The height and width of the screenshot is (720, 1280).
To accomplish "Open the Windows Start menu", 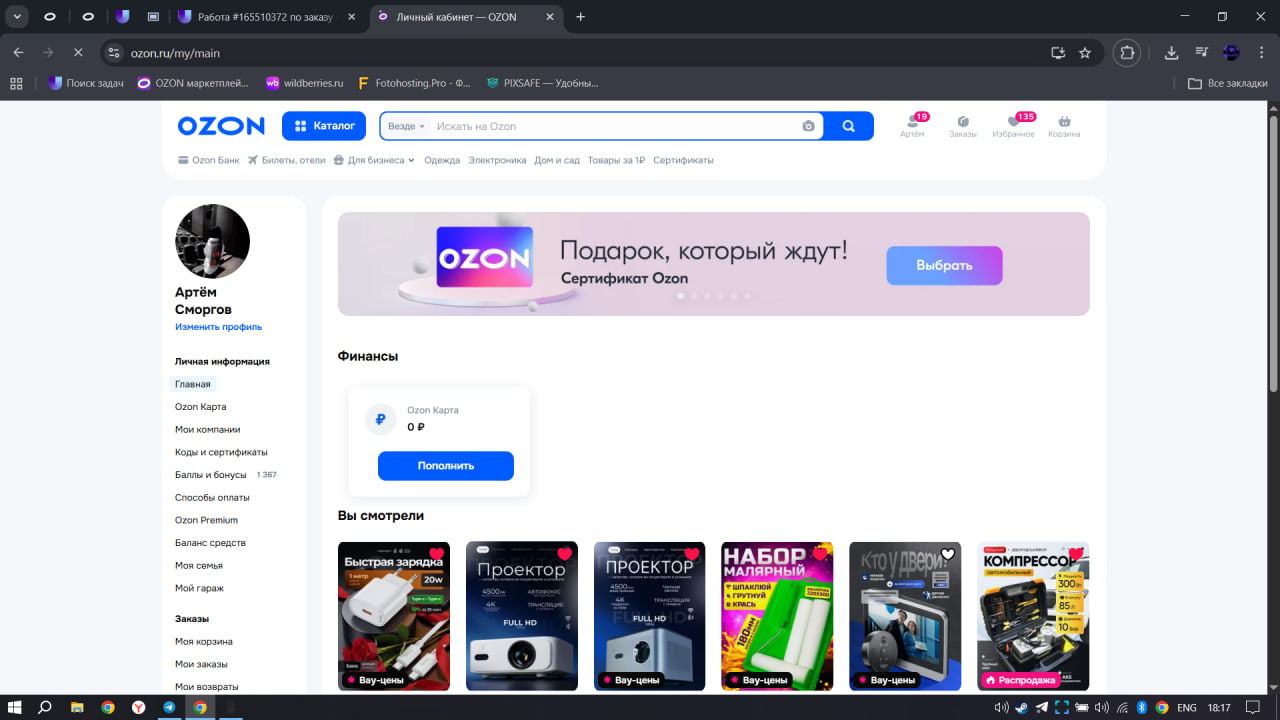I will (15, 707).
